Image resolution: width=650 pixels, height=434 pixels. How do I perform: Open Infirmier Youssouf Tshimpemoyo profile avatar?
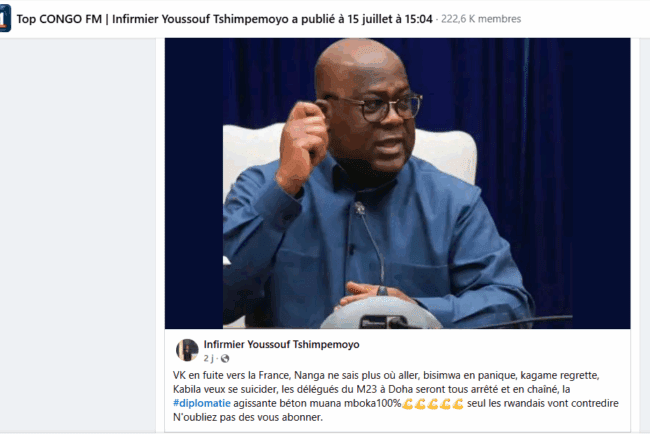tap(187, 349)
